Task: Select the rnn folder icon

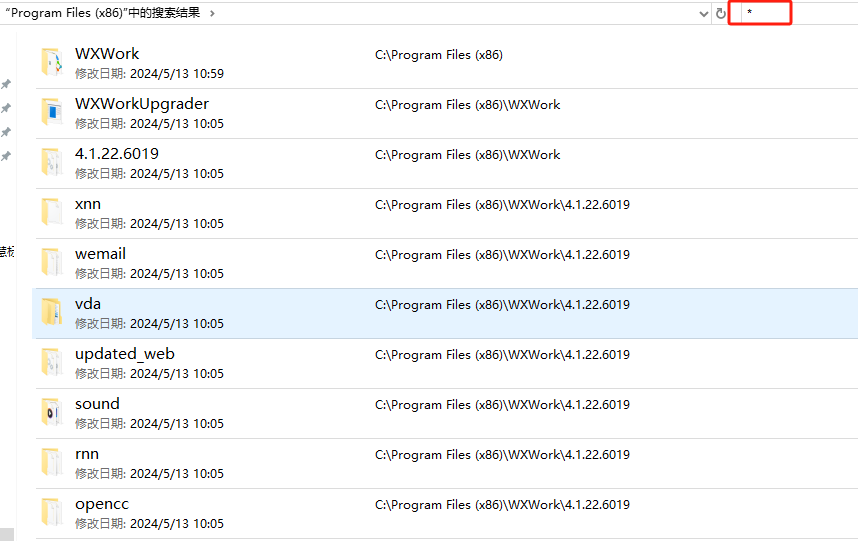Action: click(52, 462)
